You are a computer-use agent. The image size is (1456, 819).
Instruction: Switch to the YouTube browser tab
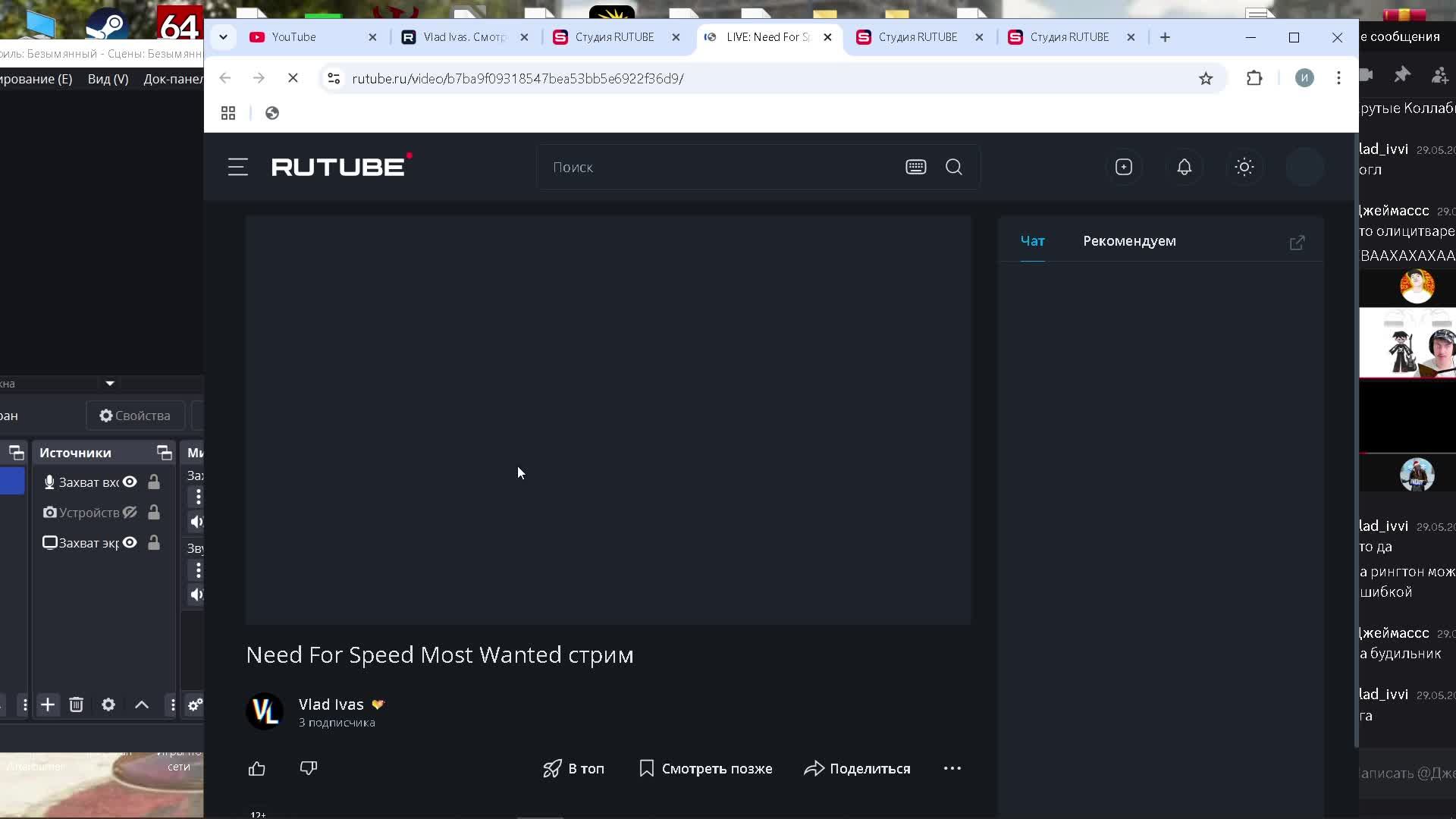pyautogui.click(x=313, y=37)
